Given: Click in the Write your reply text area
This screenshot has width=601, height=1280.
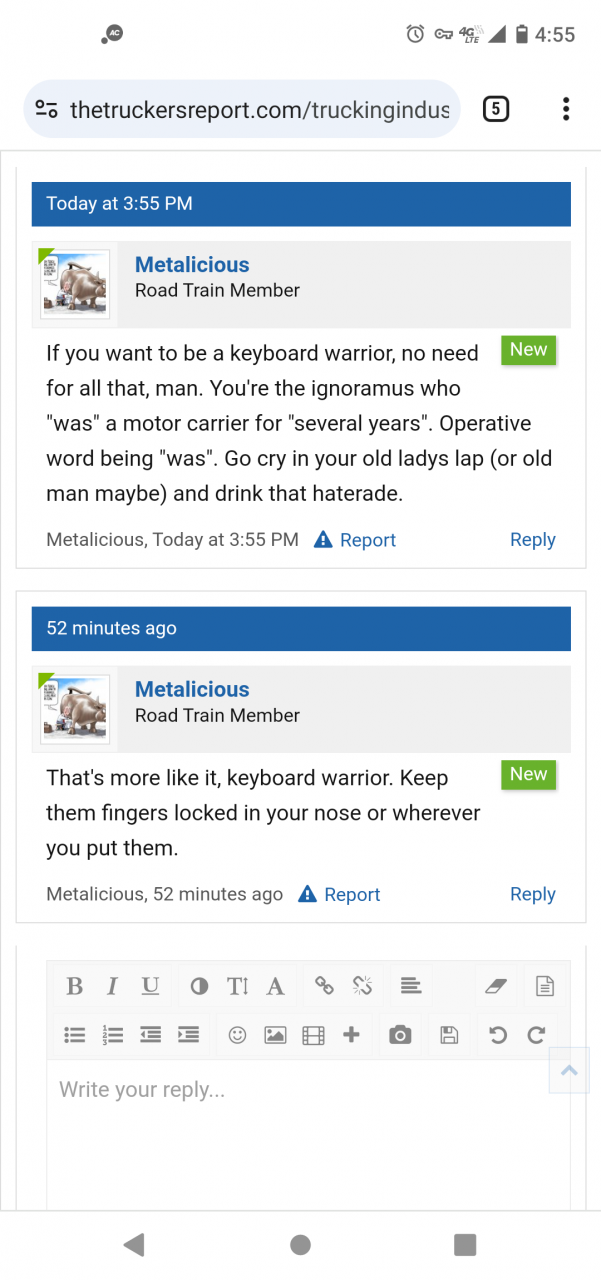Looking at the screenshot, I should [x=300, y=1130].
